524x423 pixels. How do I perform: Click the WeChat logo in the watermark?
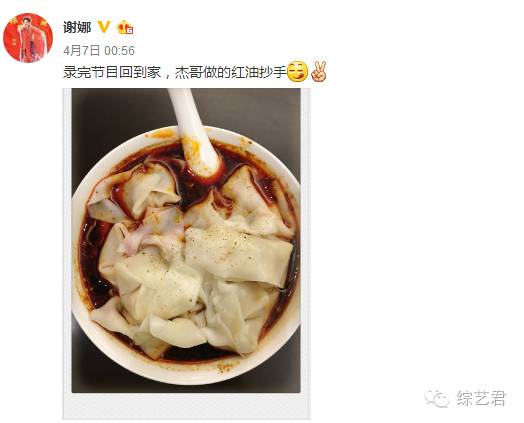point(437,398)
